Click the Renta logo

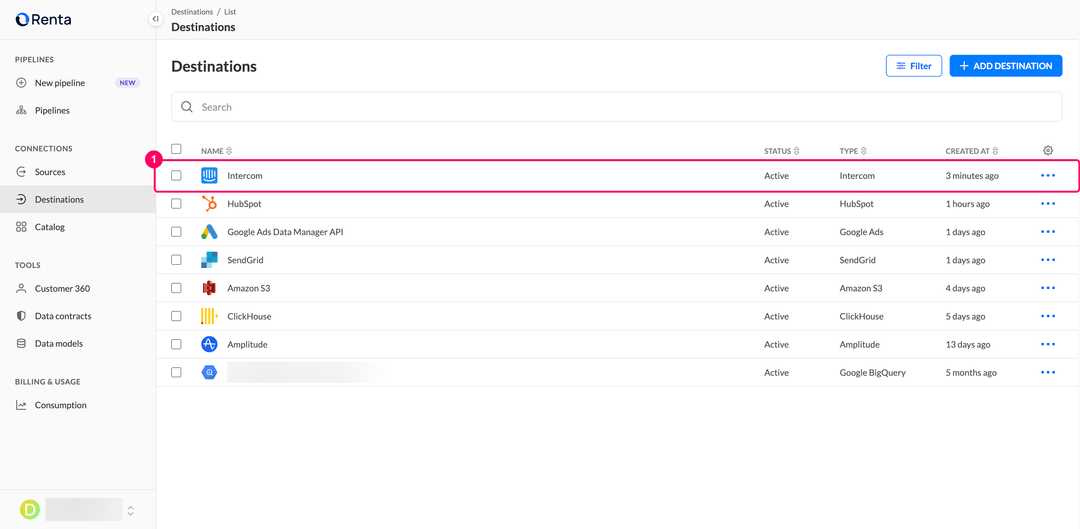coord(43,19)
